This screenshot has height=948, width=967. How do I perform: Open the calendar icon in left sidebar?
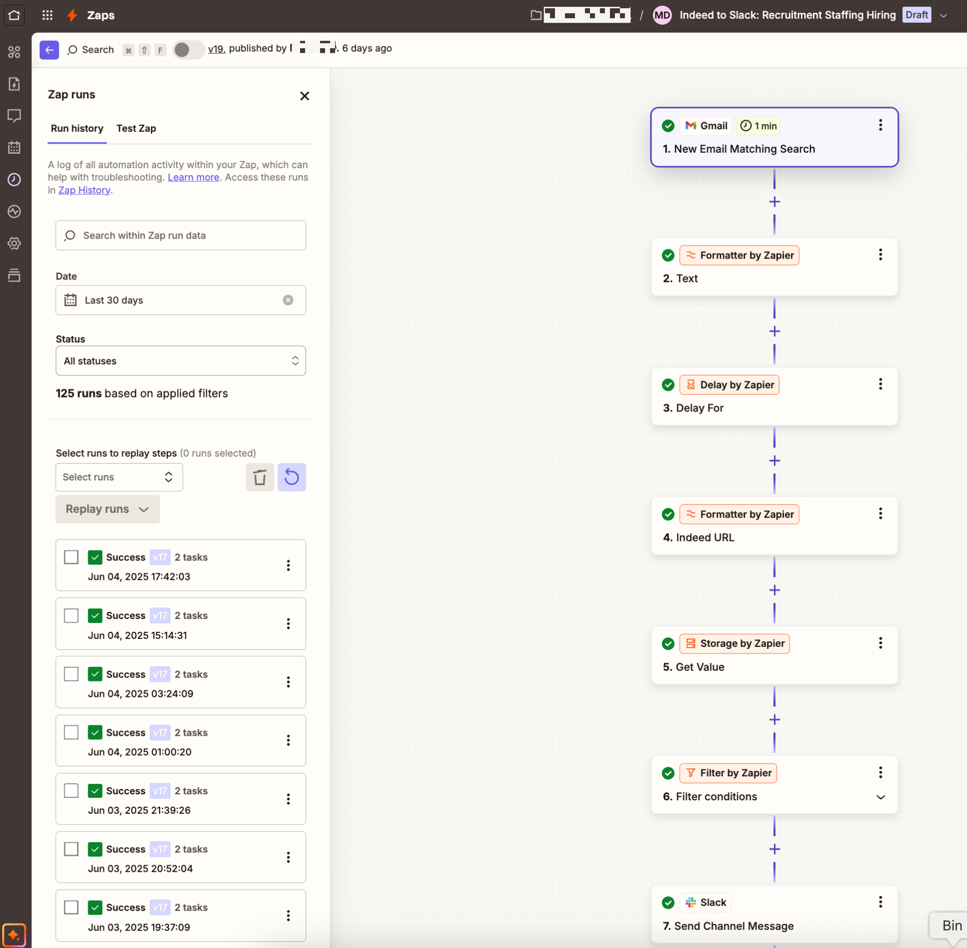click(14, 147)
